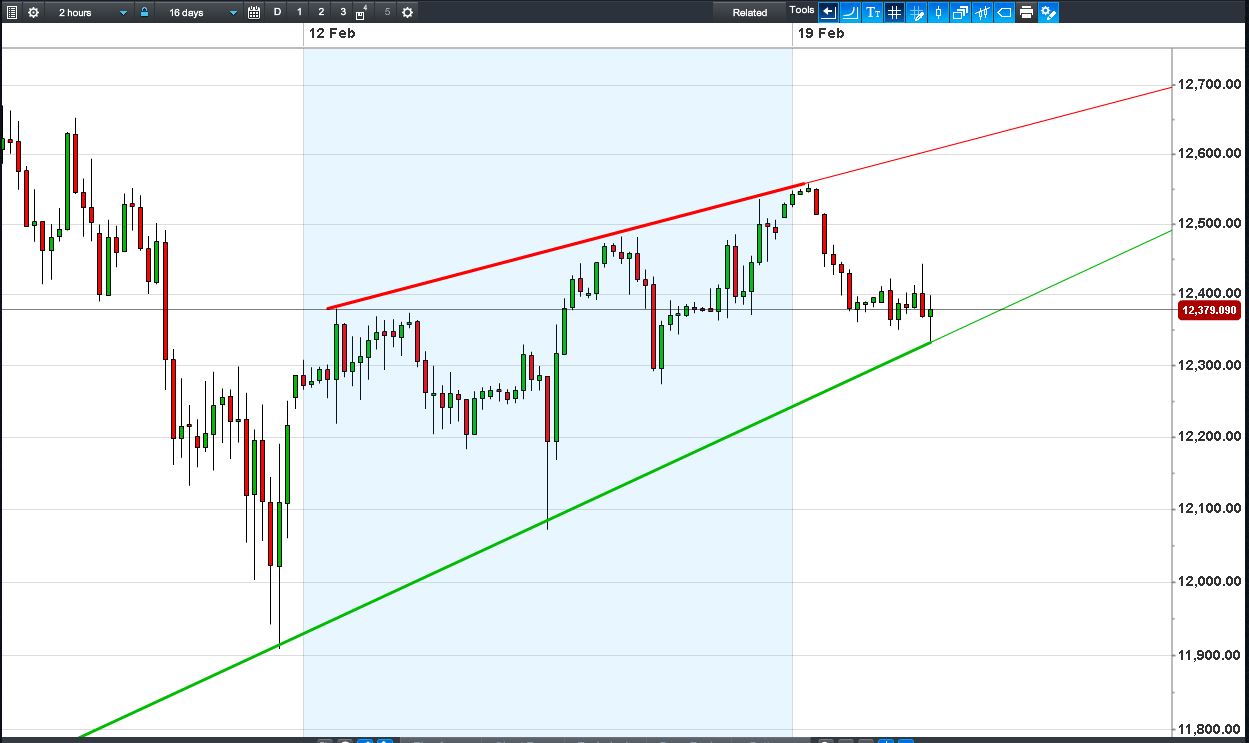This screenshot has height=743, width=1249.
Task: Open the tool settings dropdown icon
Action: click(1048, 12)
